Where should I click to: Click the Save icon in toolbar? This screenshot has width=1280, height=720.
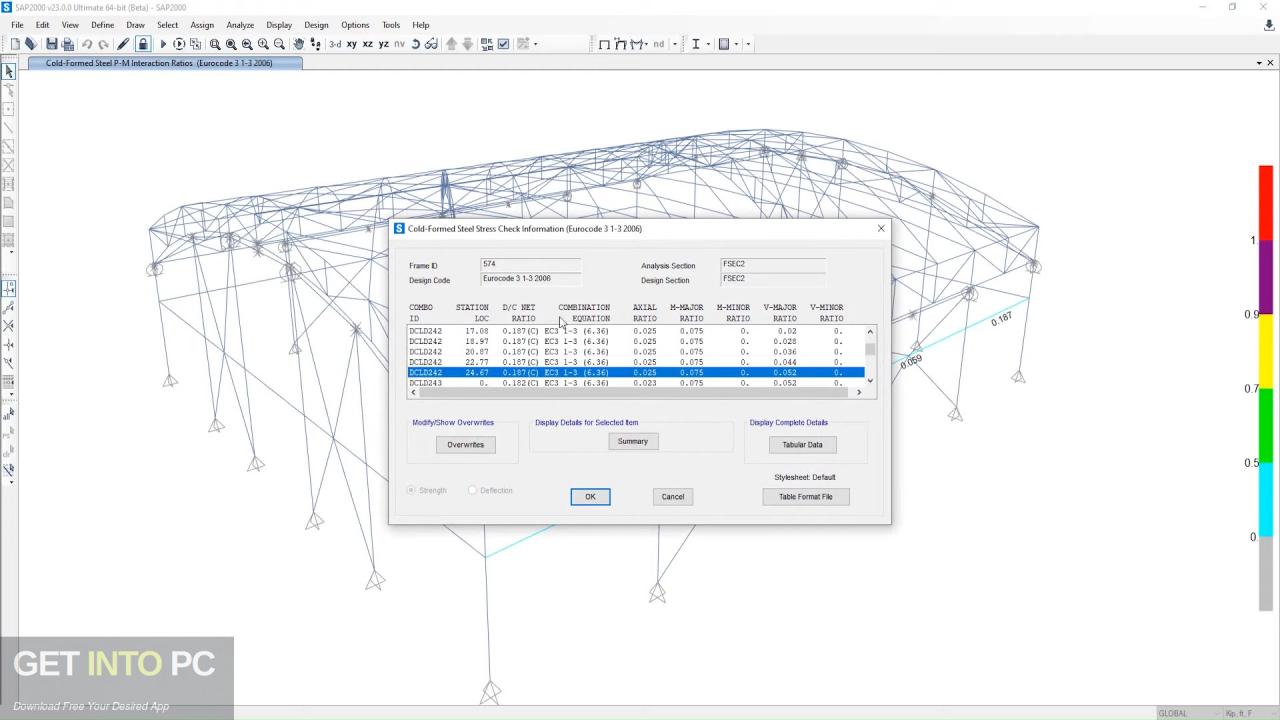tap(52, 44)
